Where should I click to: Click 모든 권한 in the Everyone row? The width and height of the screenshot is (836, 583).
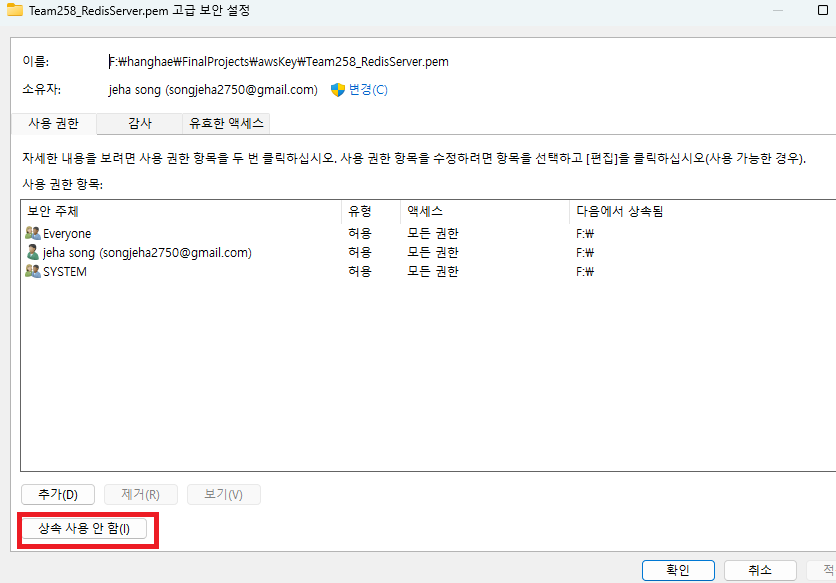pyautogui.click(x=433, y=233)
